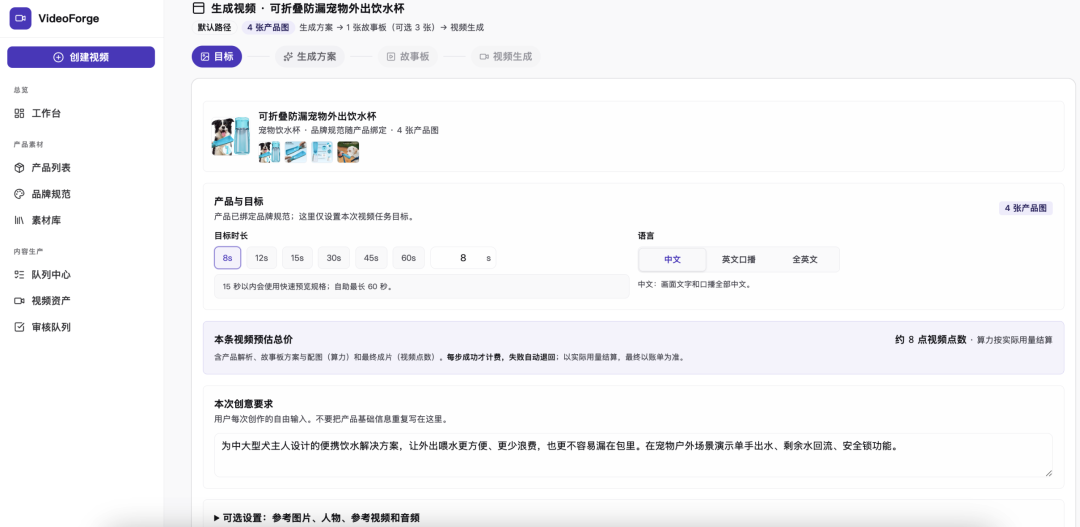Click the 本条视频预估总价 heading
This screenshot has width=1080, height=527.
tap(253, 340)
